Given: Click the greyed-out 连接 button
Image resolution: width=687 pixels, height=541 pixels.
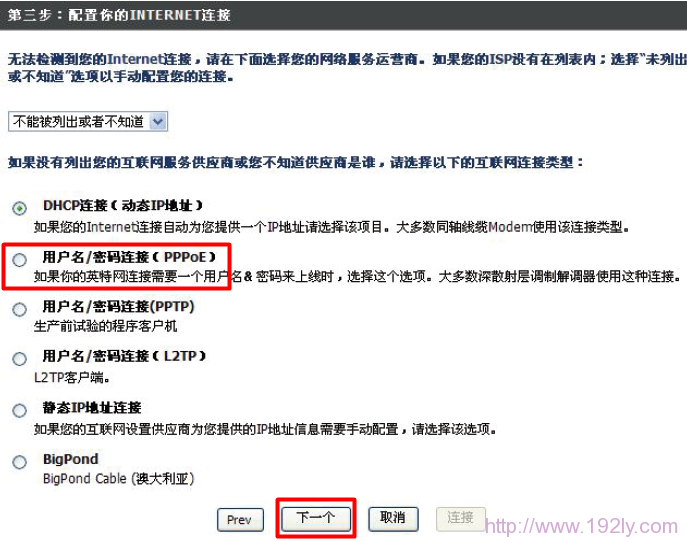Looking at the screenshot, I should tap(460, 518).
